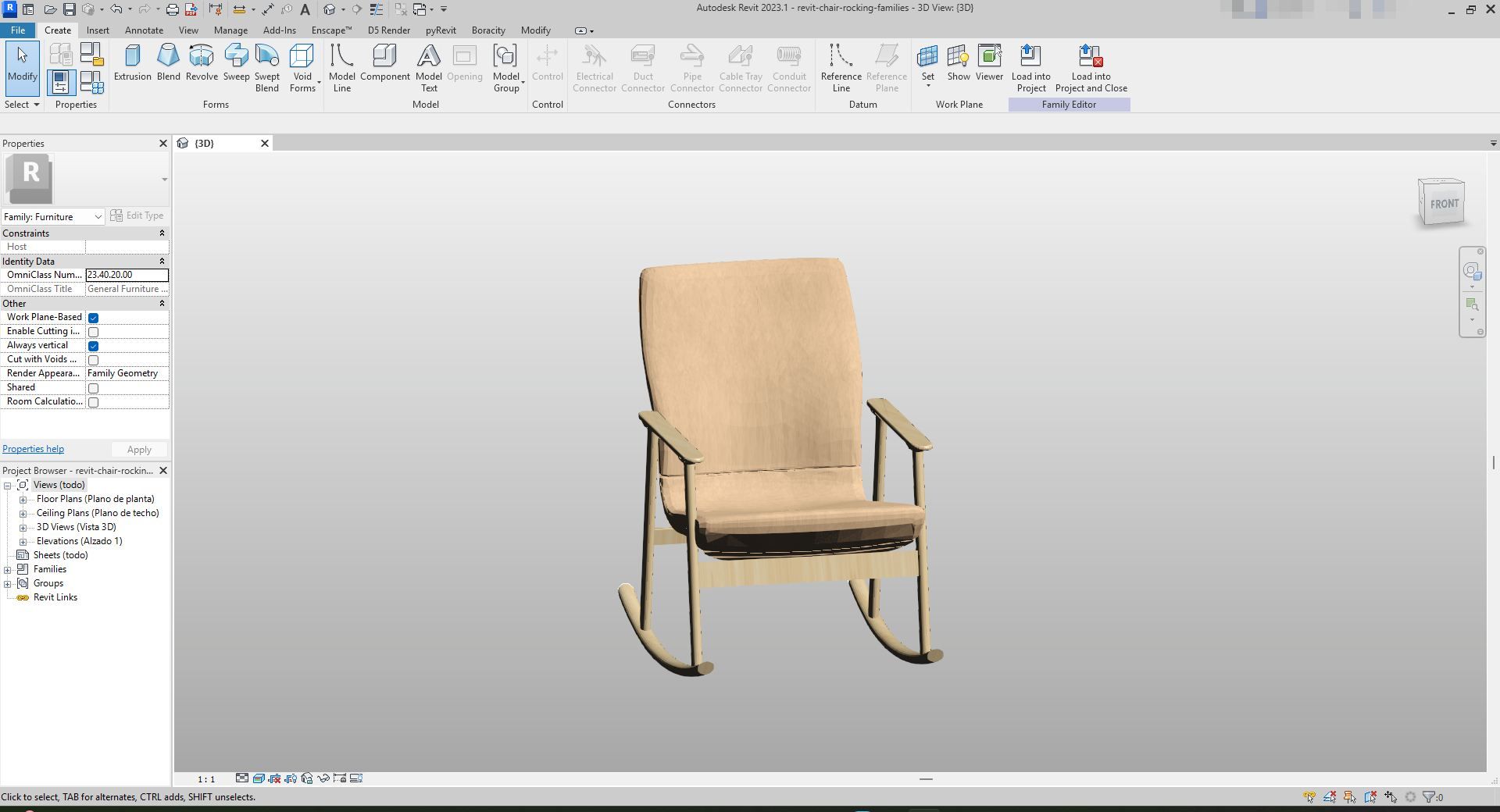Click Load into Project
Viewport: 1500px width, 812px height.
pos(1030,68)
